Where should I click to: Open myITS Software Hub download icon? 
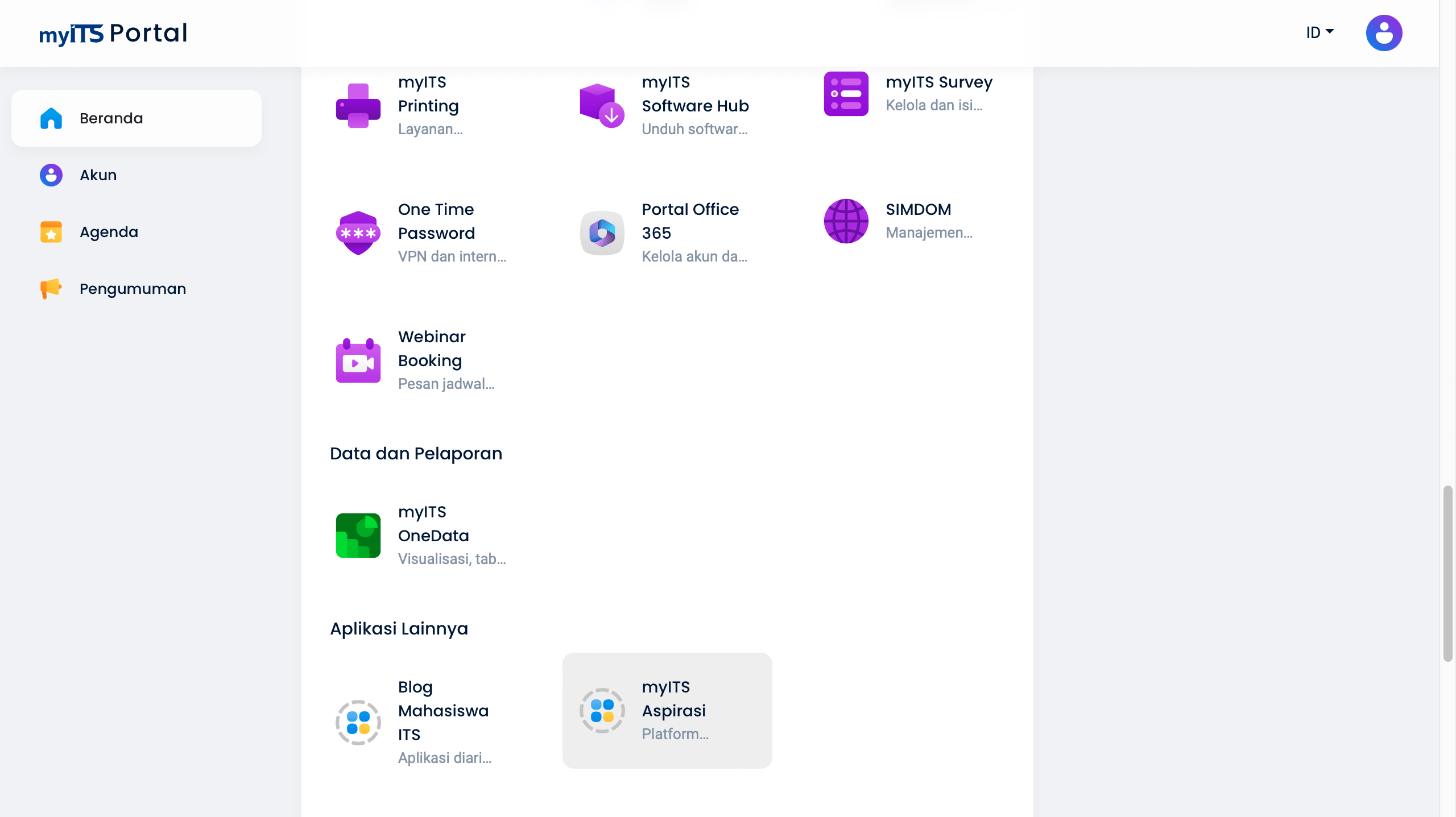[602, 106]
